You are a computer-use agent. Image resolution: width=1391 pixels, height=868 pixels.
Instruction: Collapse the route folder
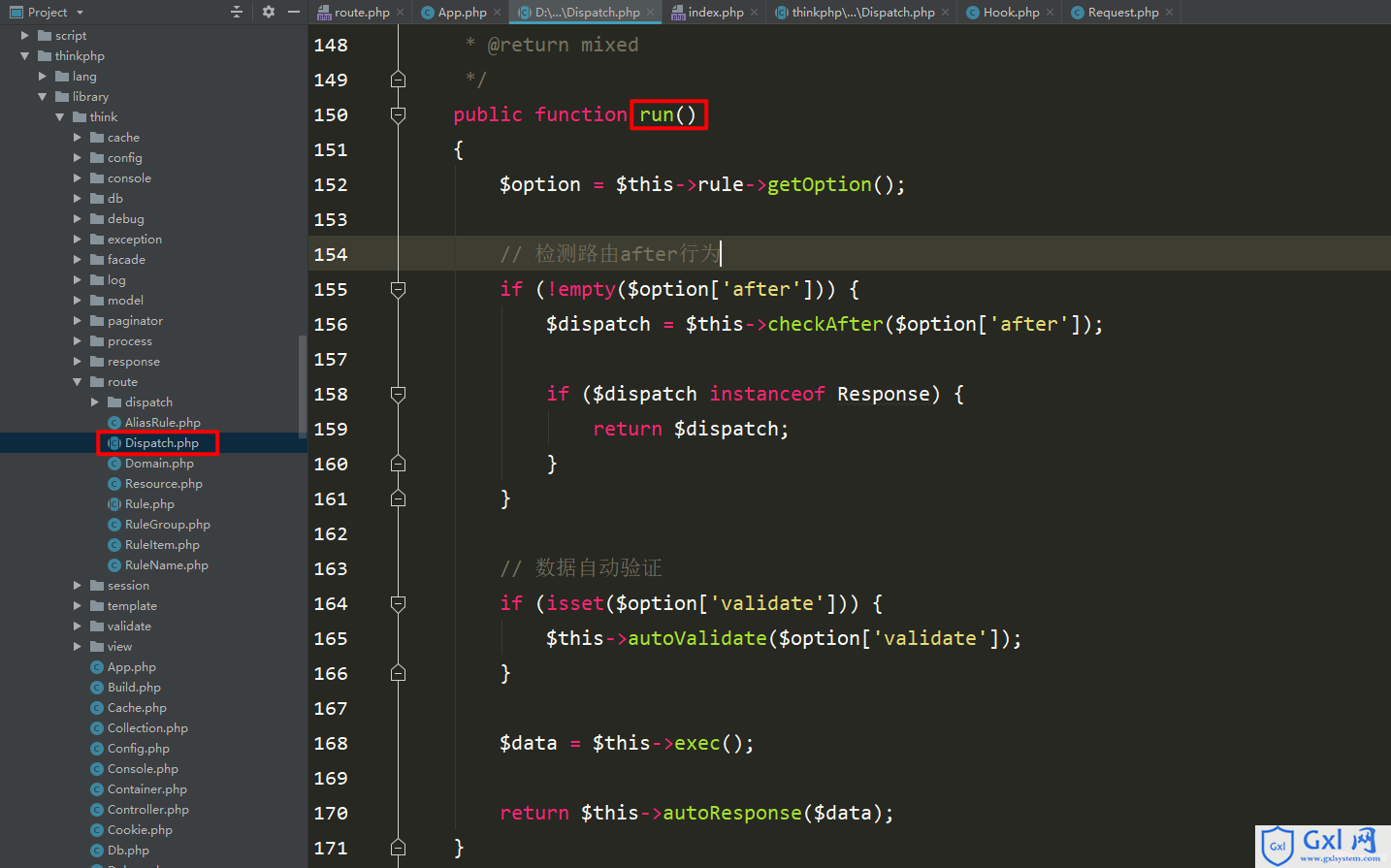[x=78, y=381]
